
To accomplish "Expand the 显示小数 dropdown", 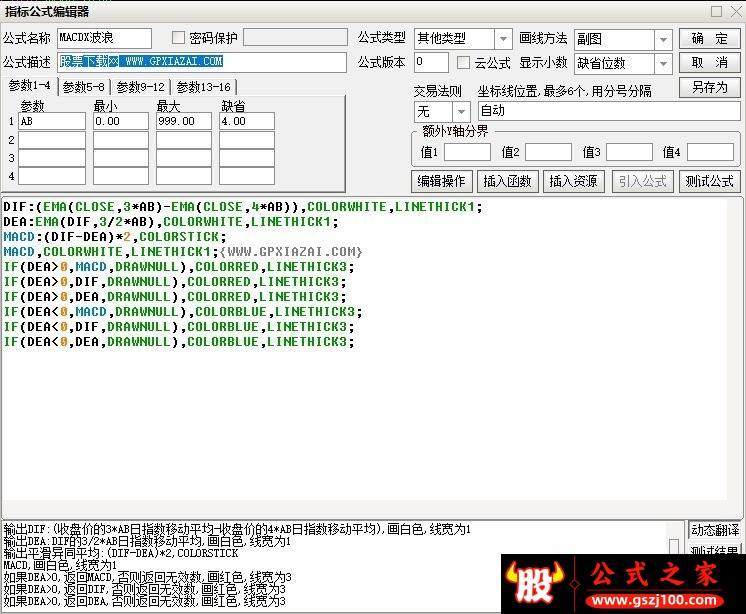I will (663, 64).
